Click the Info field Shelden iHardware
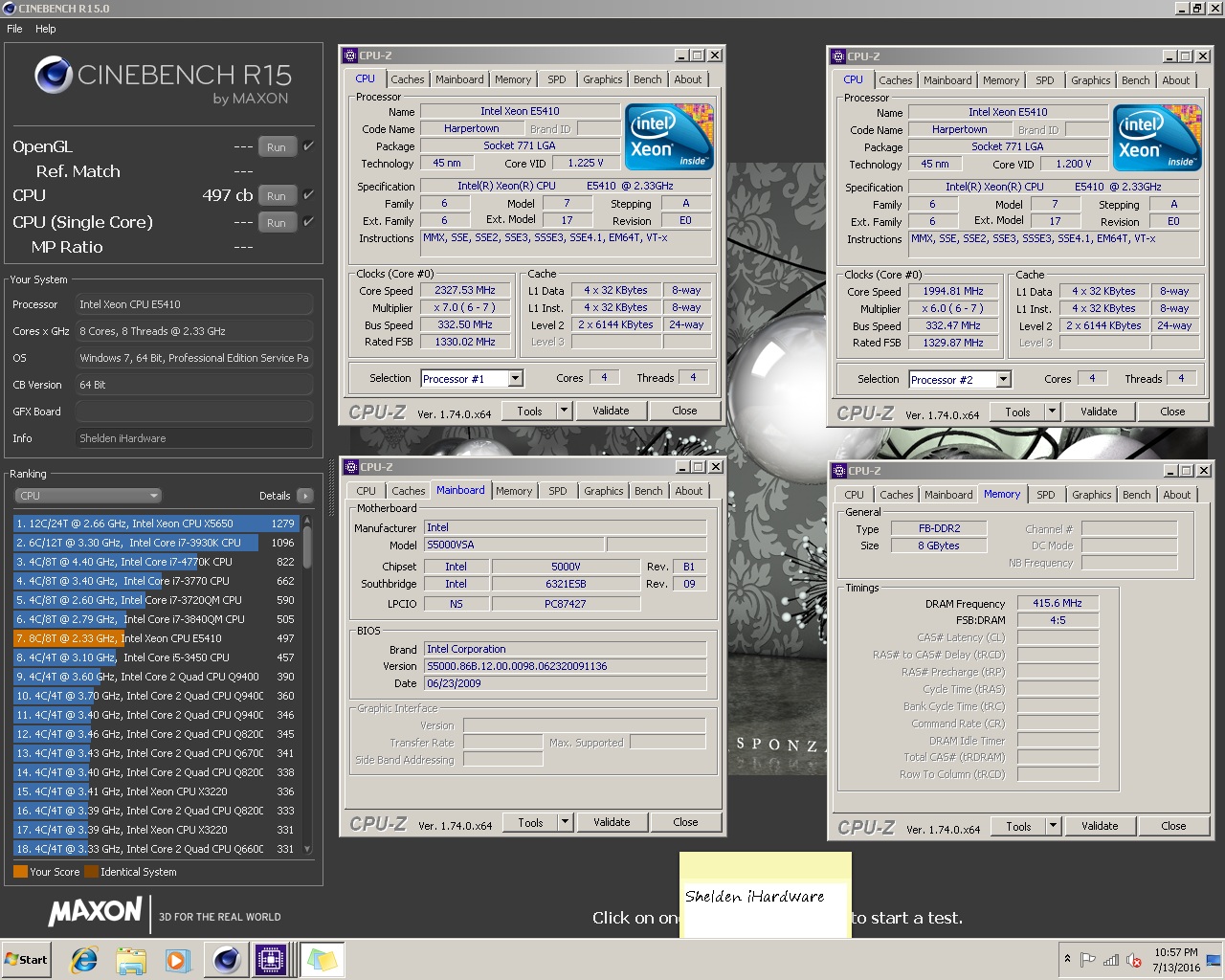This screenshot has height=980, width=1225. pyautogui.click(x=194, y=438)
